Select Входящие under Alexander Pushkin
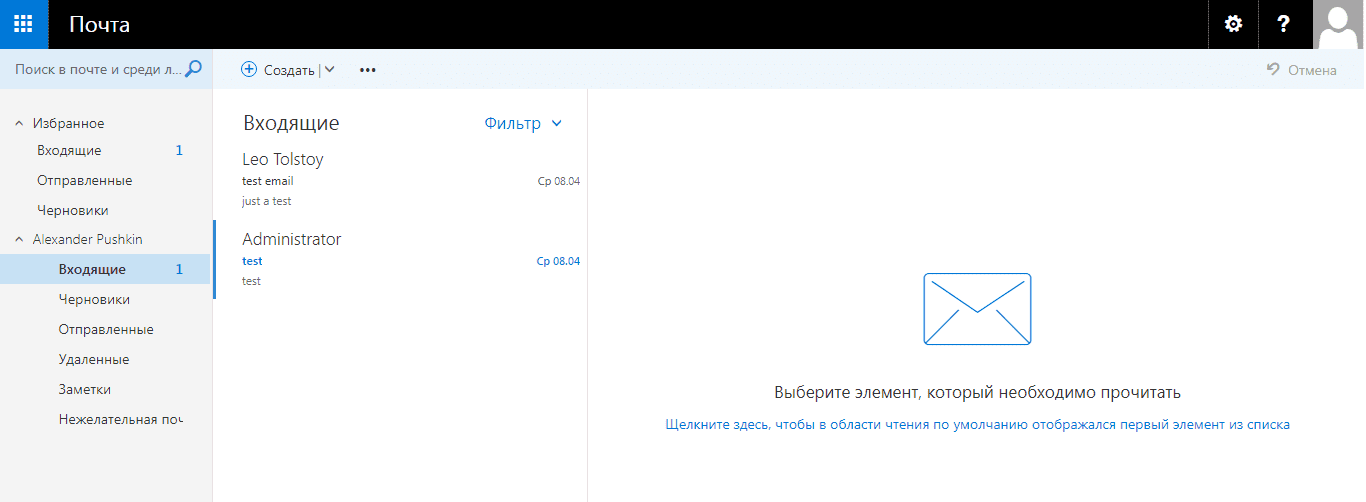This screenshot has height=502, width=1366. pos(105,269)
